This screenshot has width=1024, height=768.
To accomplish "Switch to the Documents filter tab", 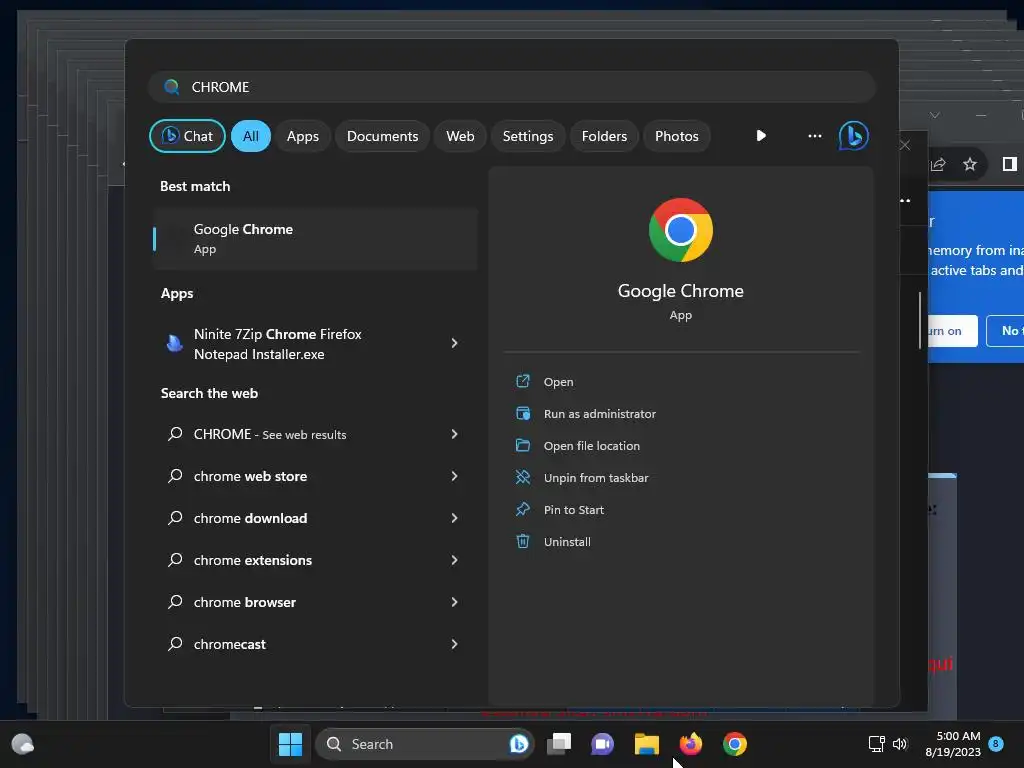I will click(382, 136).
